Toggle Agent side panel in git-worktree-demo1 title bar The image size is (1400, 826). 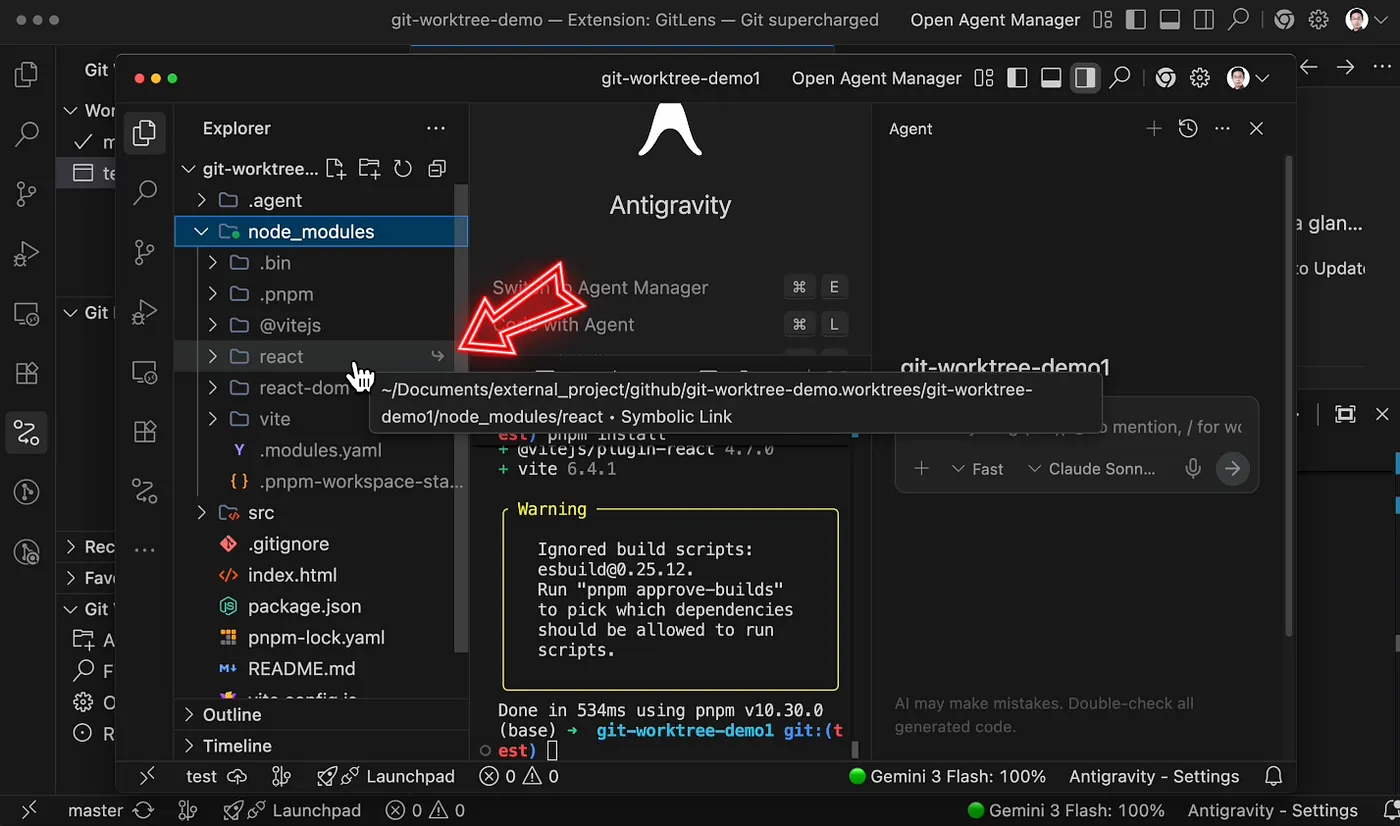(1085, 78)
